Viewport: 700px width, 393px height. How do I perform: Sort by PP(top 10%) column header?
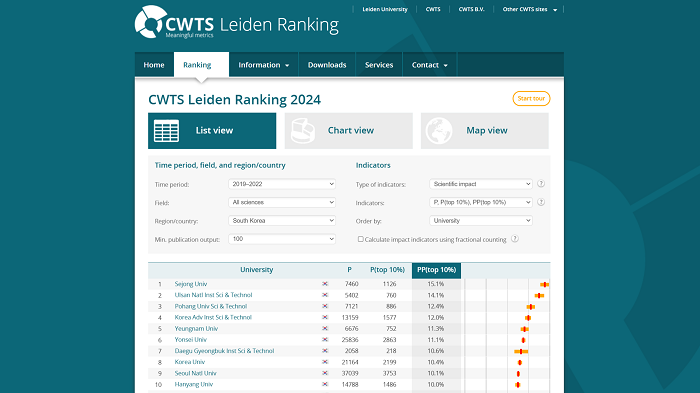(x=436, y=270)
